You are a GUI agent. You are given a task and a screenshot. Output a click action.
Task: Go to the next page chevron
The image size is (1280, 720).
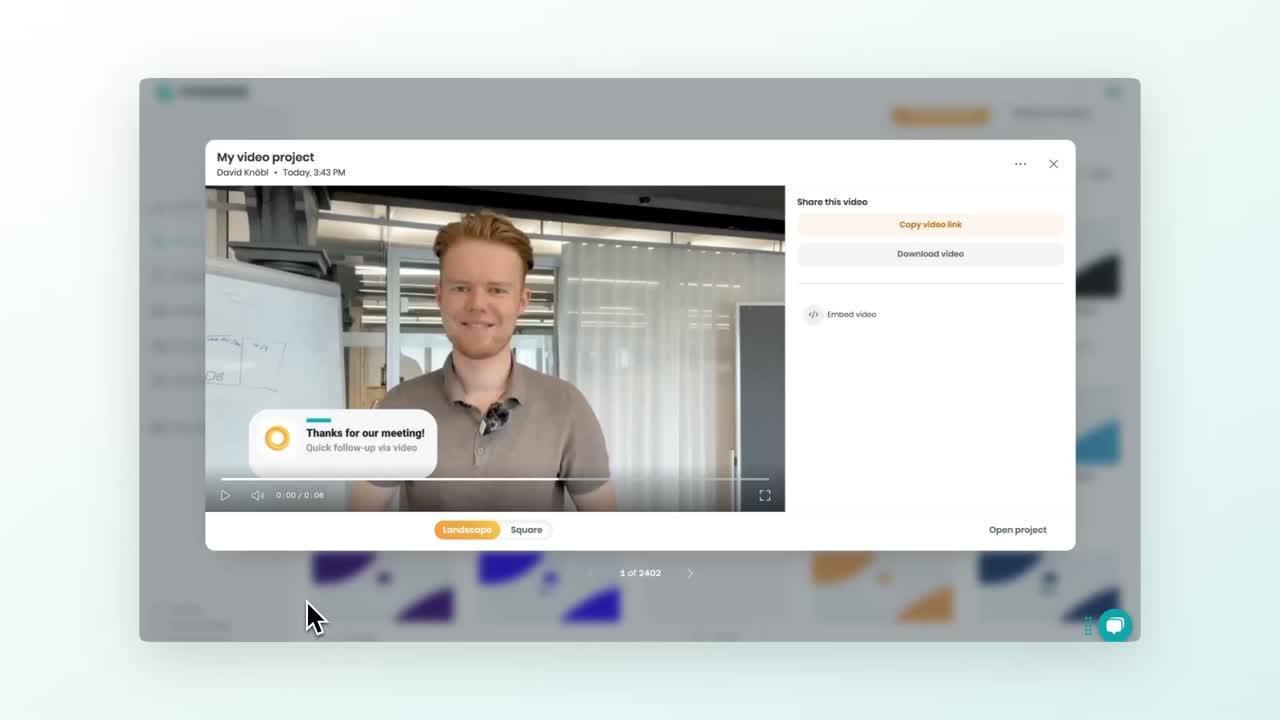(x=690, y=572)
